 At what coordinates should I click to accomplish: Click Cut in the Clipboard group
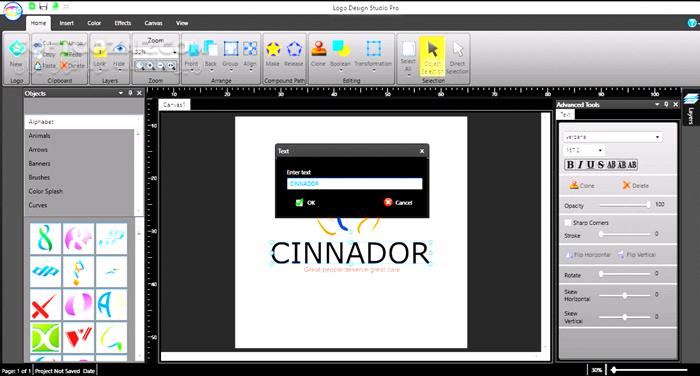(x=44, y=44)
